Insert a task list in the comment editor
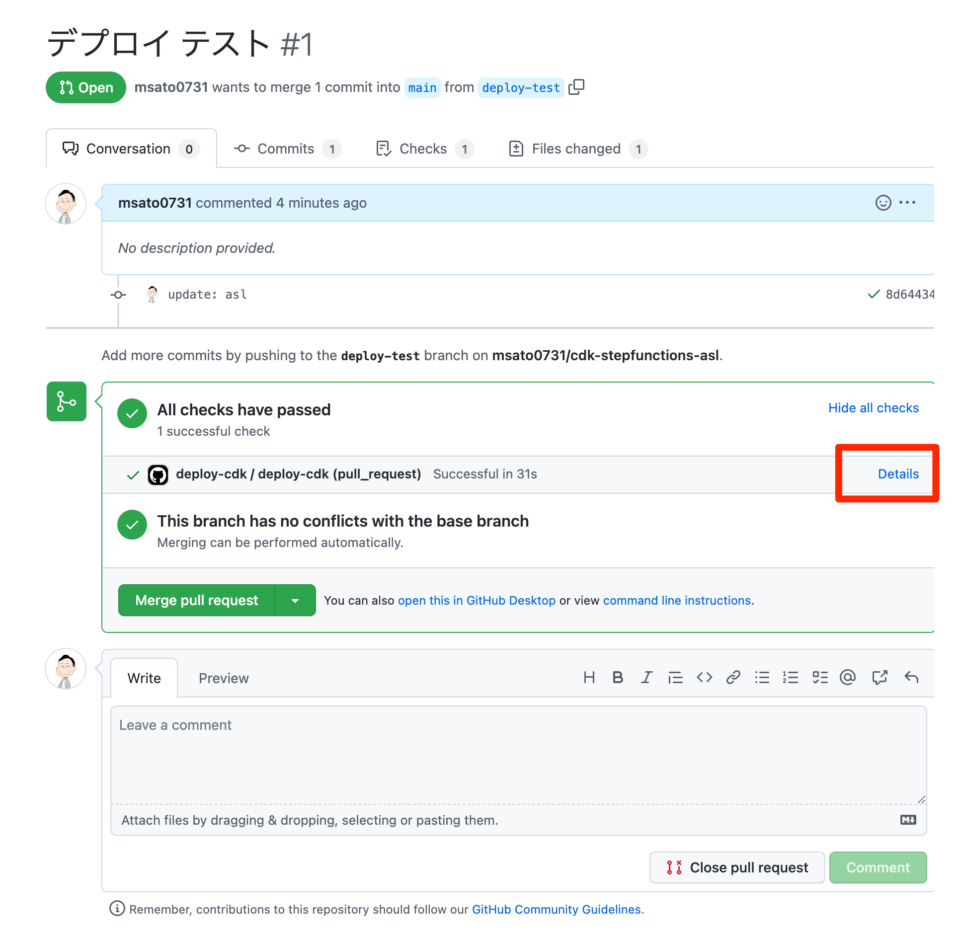Image resolution: width=960 pixels, height=935 pixels. pyautogui.click(x=819, y=677)
